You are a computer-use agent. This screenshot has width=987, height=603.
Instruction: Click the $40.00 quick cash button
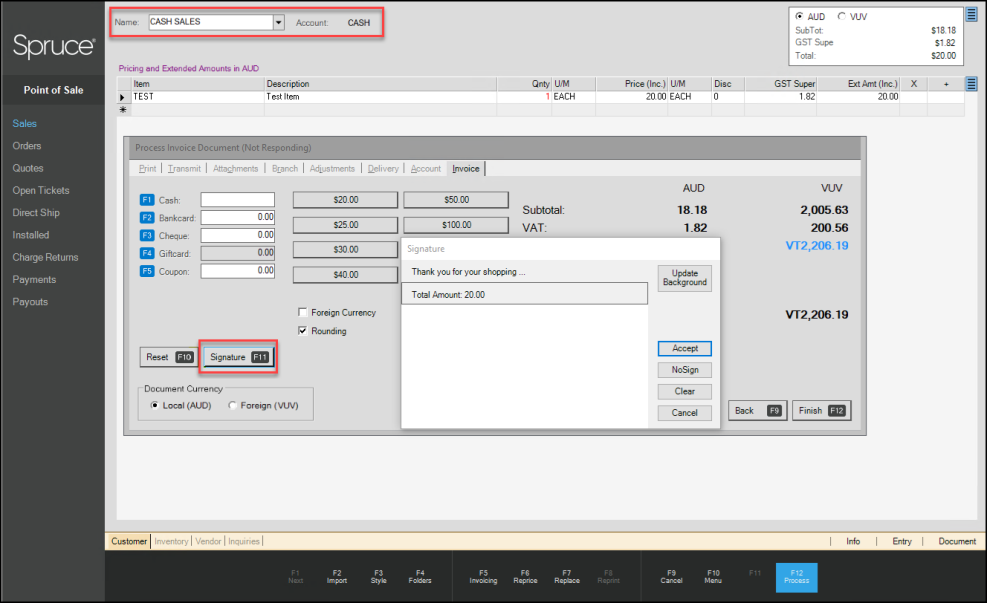point(346,274)
